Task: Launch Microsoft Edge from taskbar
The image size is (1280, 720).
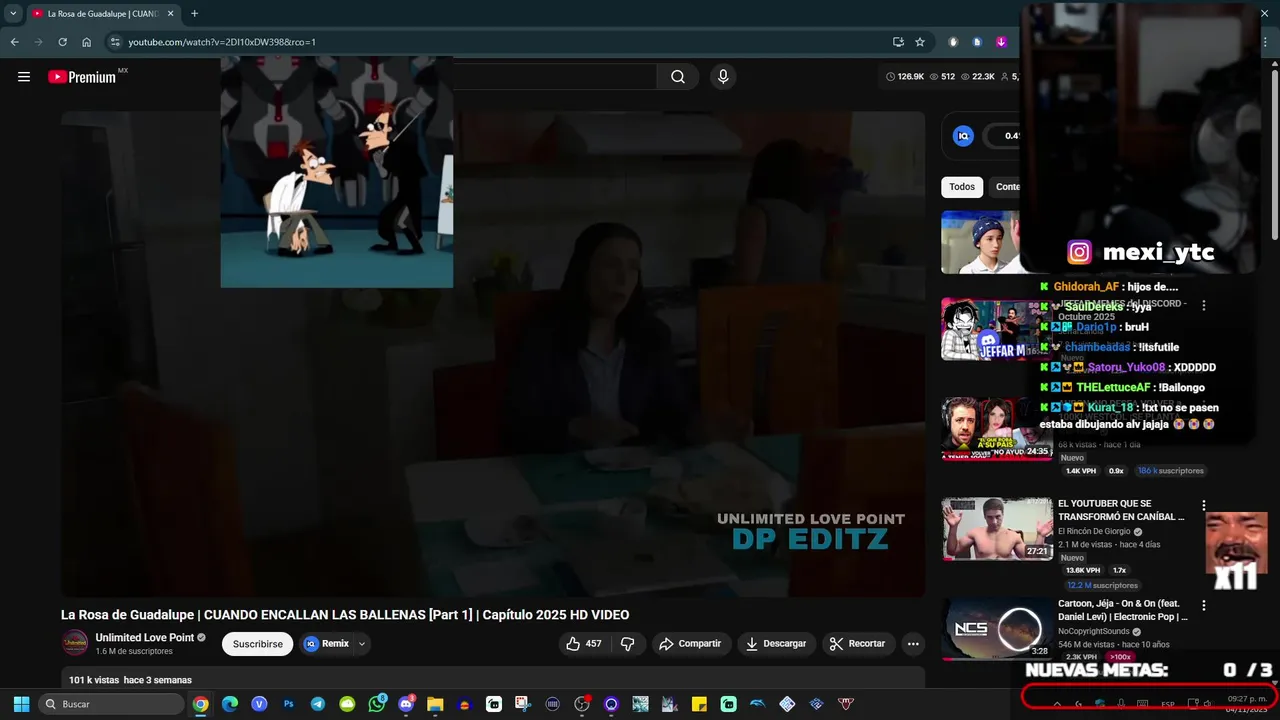Action: point(230,704)
